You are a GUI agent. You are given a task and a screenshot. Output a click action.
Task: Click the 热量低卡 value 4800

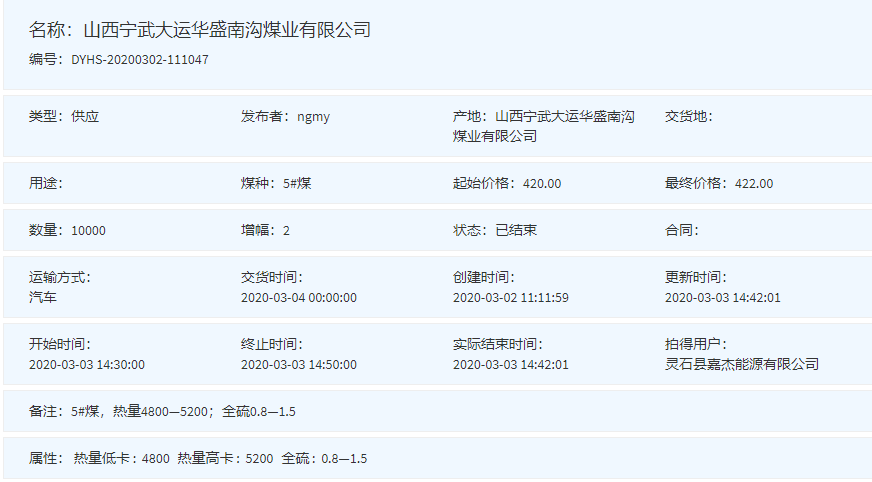point(156,459)
